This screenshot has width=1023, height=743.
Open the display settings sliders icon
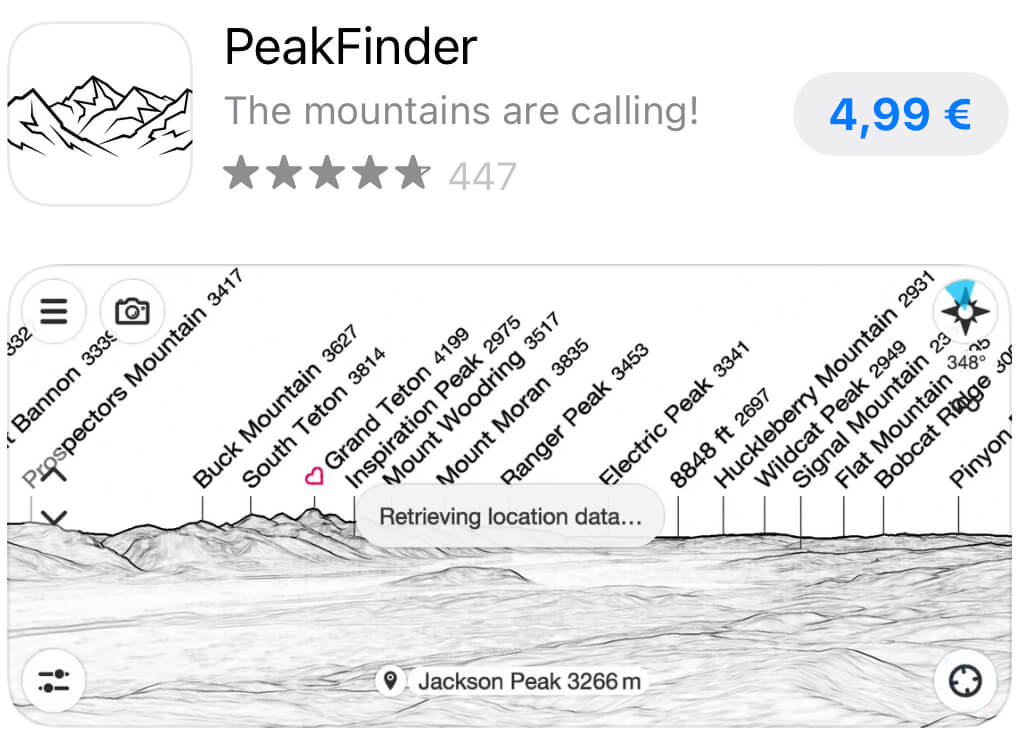coord(54,680)
